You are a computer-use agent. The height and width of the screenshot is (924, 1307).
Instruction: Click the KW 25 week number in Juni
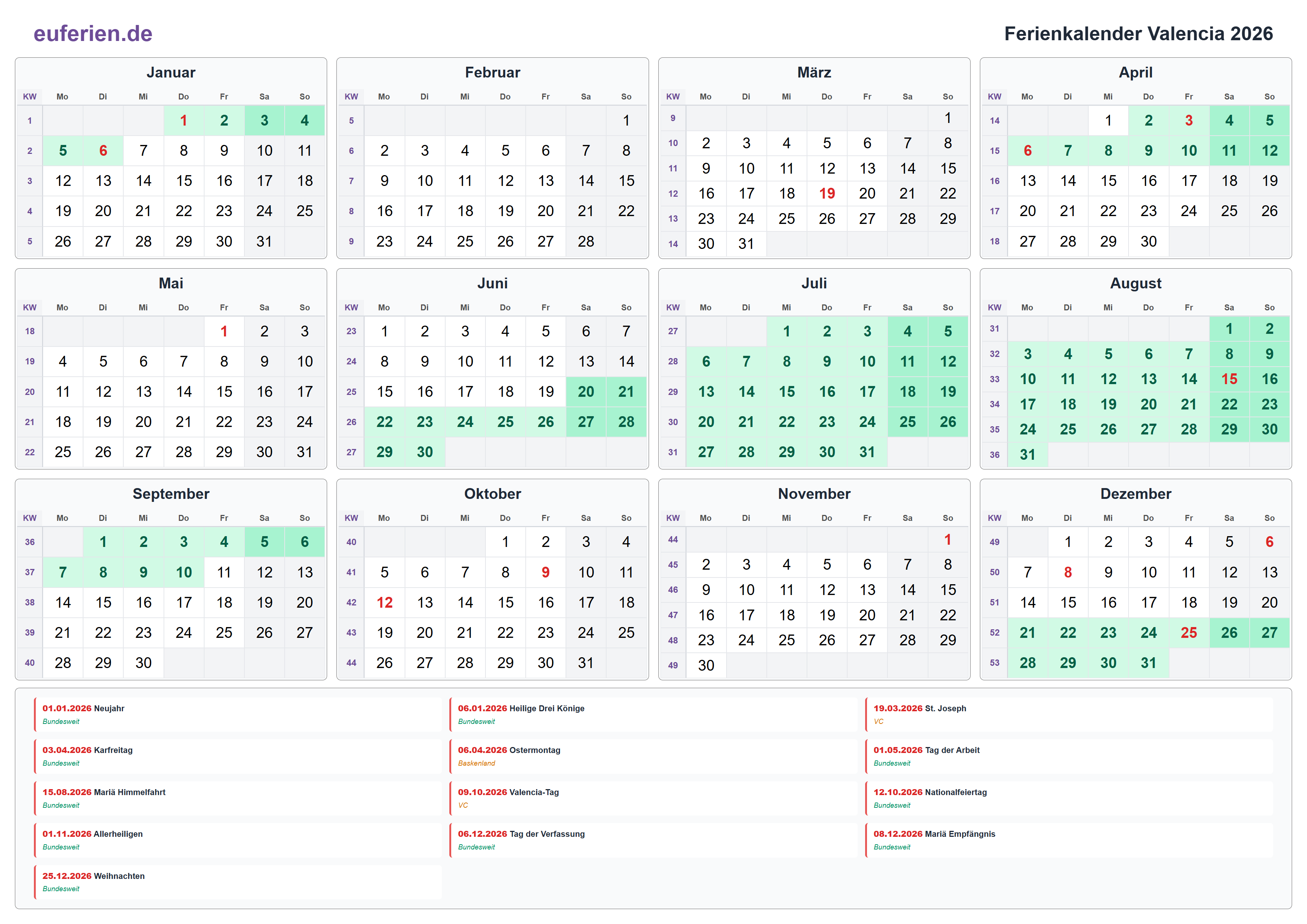point(351,392)
